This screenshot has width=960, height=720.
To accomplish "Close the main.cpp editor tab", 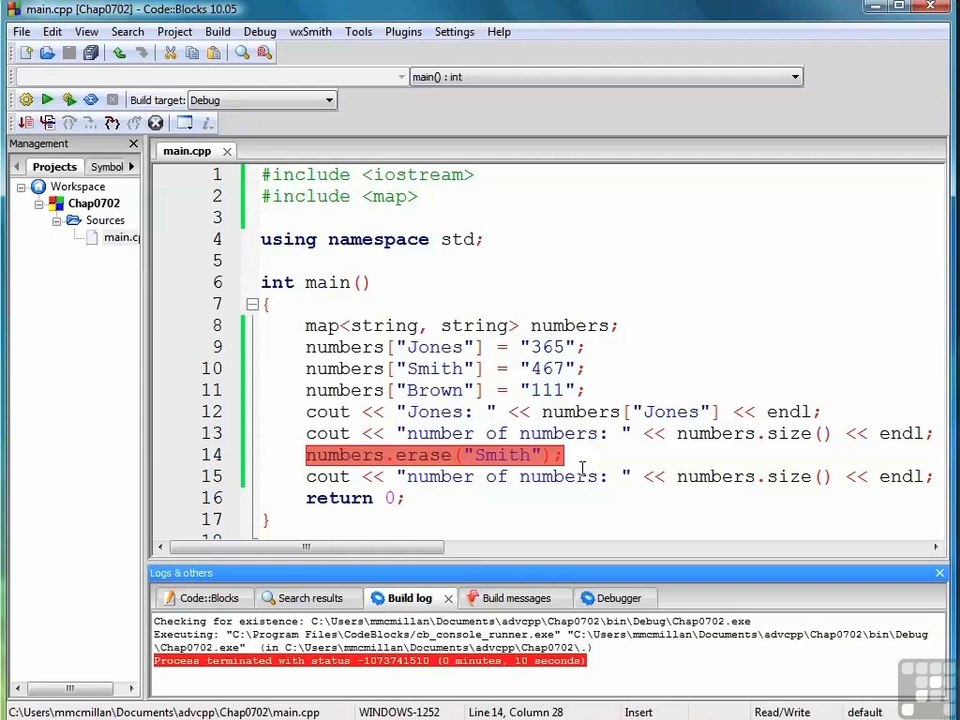I will pos(227,151).
